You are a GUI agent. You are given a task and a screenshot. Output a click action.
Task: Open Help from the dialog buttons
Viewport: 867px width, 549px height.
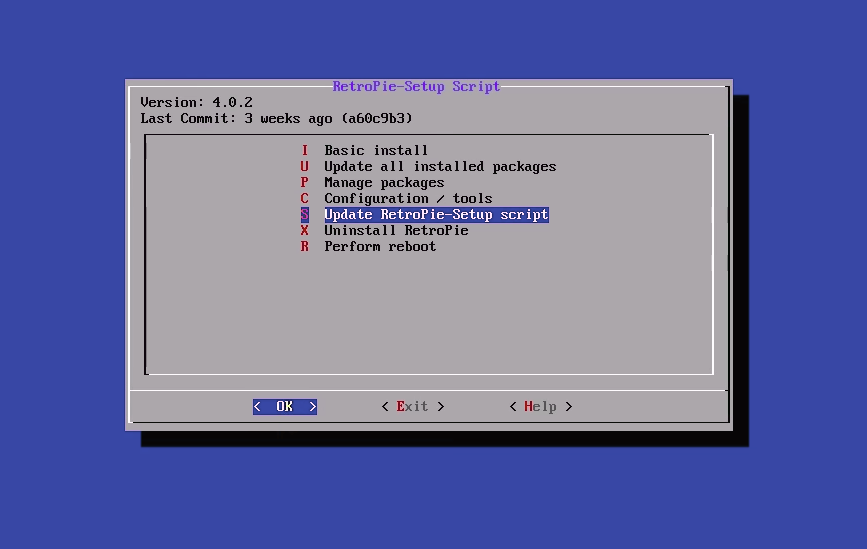540,407
